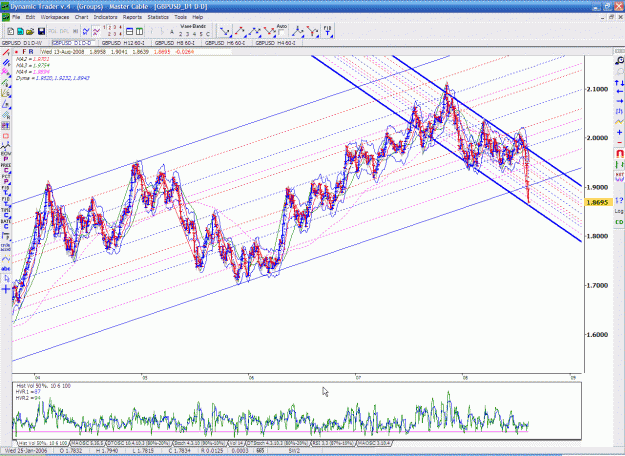Viewport: 625px width, 456px height.
Task: Click the blue plus icon on right sidebar
Action: 619,132
